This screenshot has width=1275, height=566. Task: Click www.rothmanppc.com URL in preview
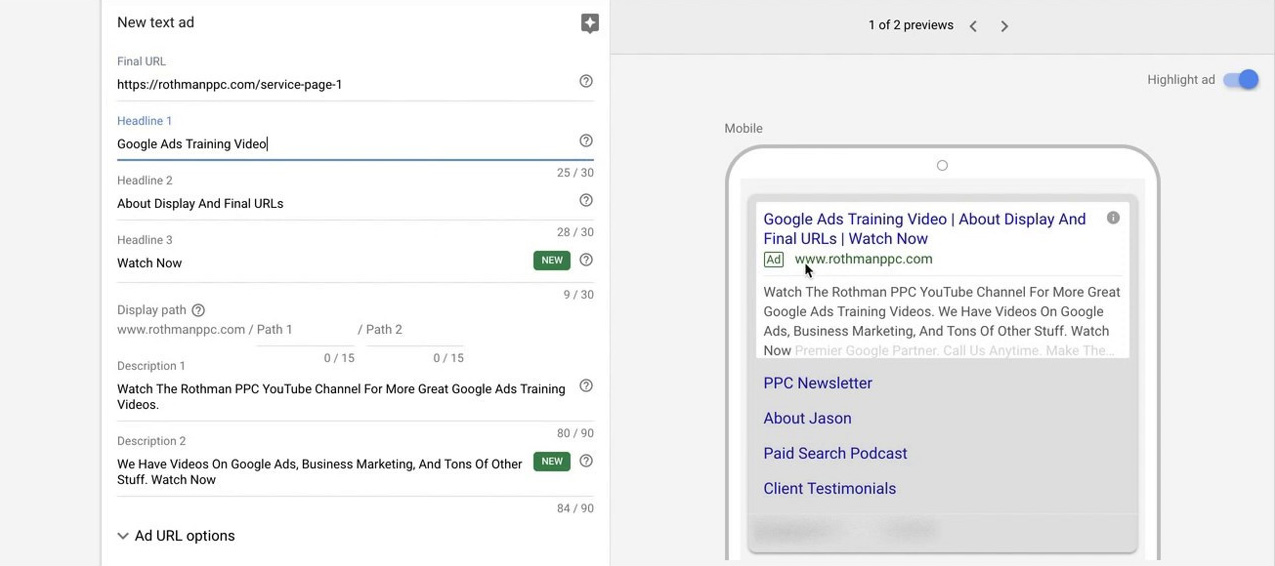pos(863,259)
